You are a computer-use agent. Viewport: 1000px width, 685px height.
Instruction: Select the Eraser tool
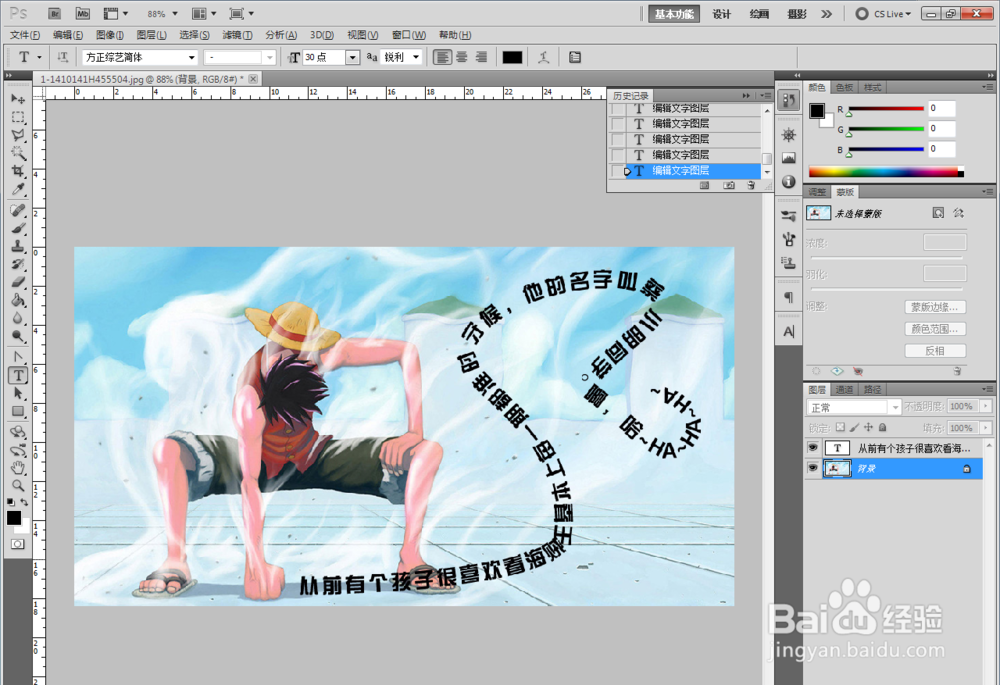pos(18,282)
